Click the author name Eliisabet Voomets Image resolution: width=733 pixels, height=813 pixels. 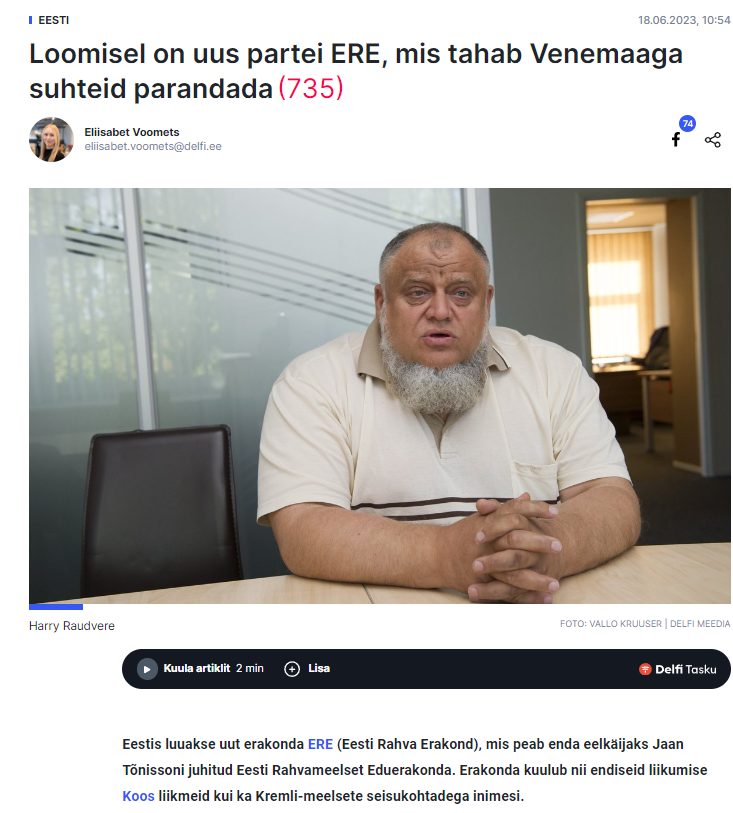(x=132, y=132)
